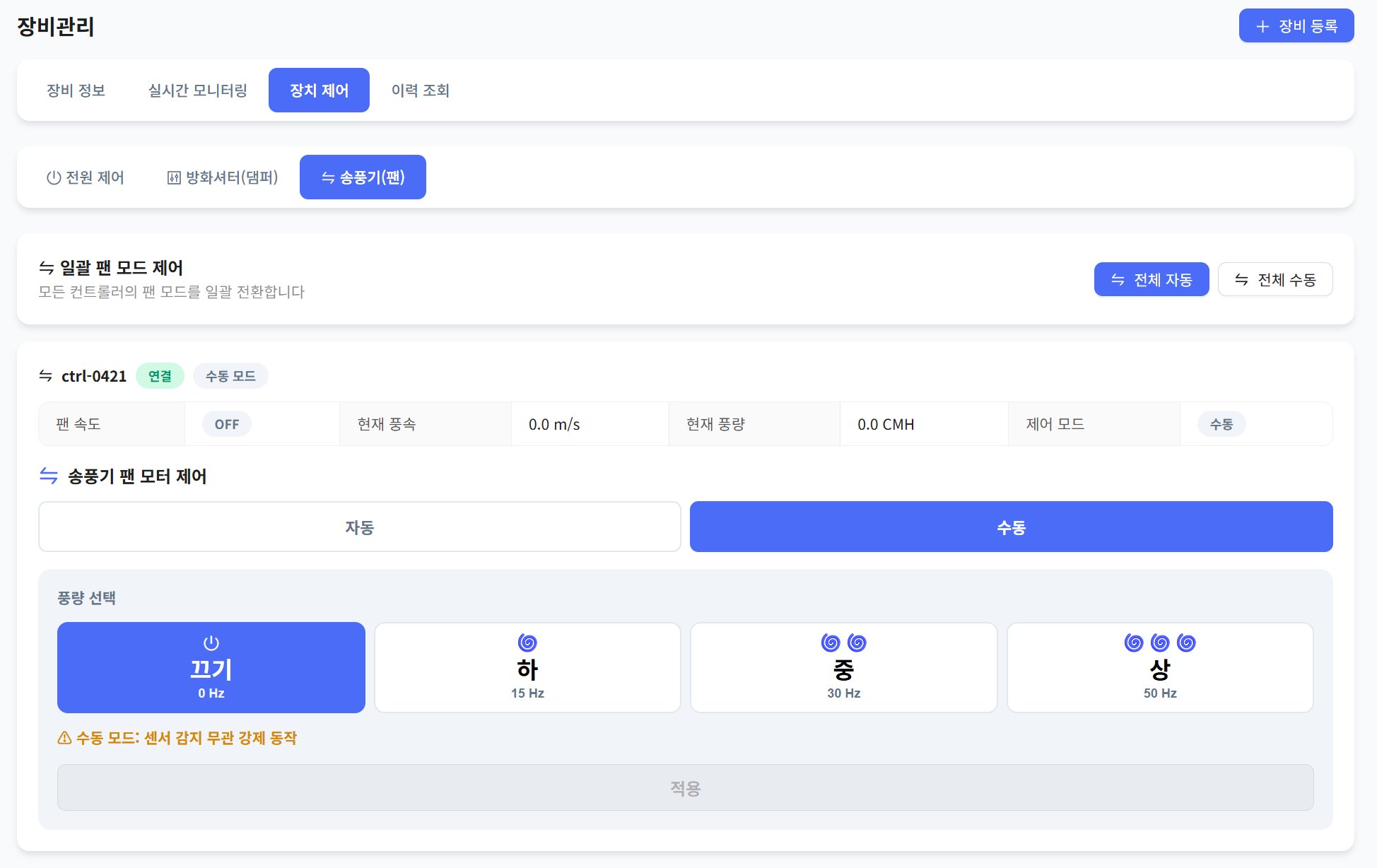The image size is (1400, 868).
Task: Select the 장치 제어 tab
Action: [319, 90]
